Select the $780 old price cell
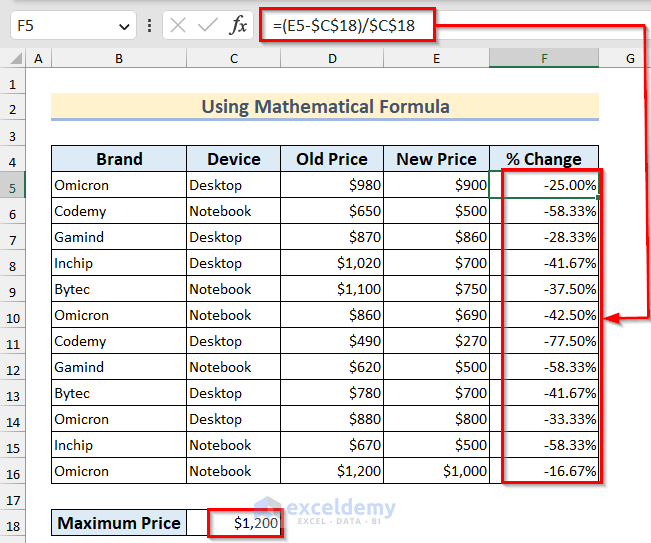 click(332, 393)
